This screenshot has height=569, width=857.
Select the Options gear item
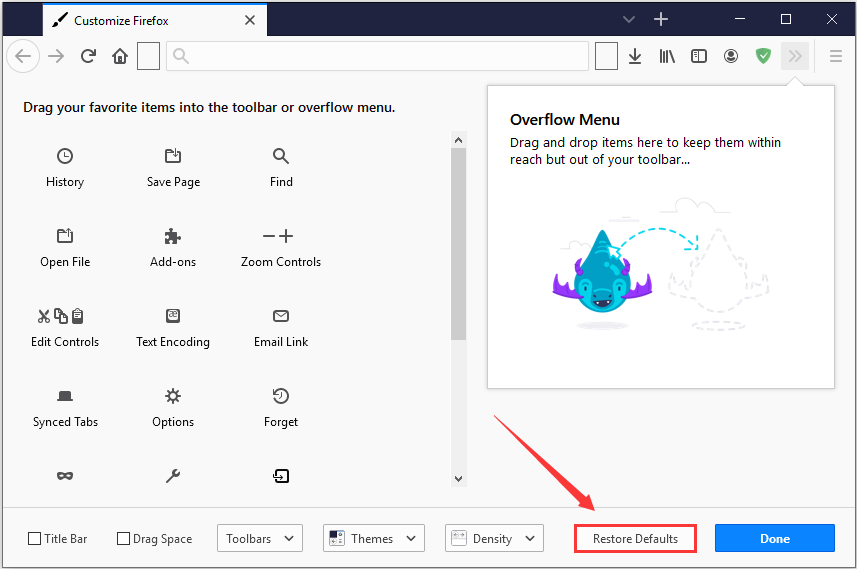click(x=173, y=408)
